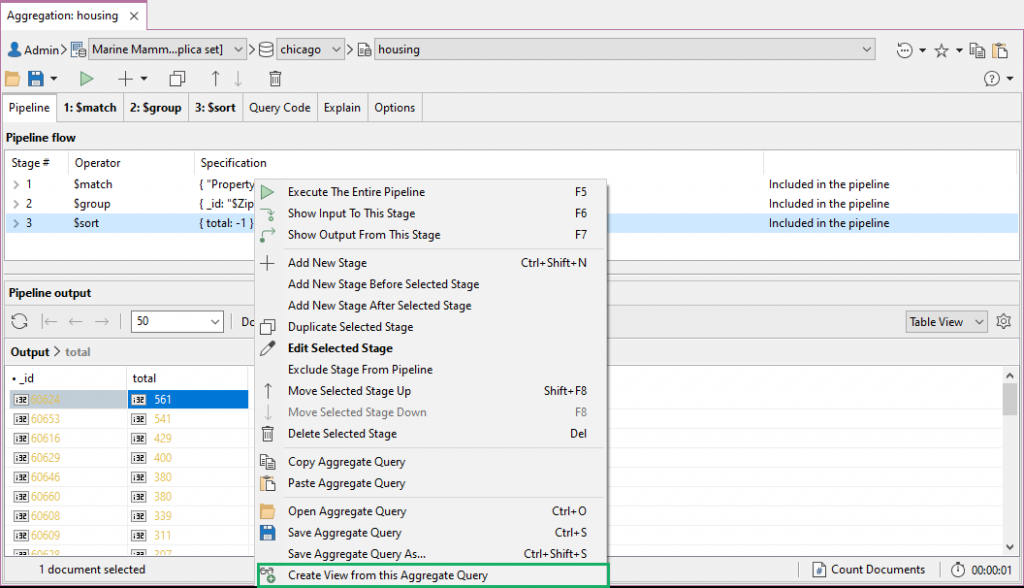This screenshot has height=588, width=1024.
Task: Click the save floppy disk toolbar icon
Action: pyautogui.click(x=35, y=79)
